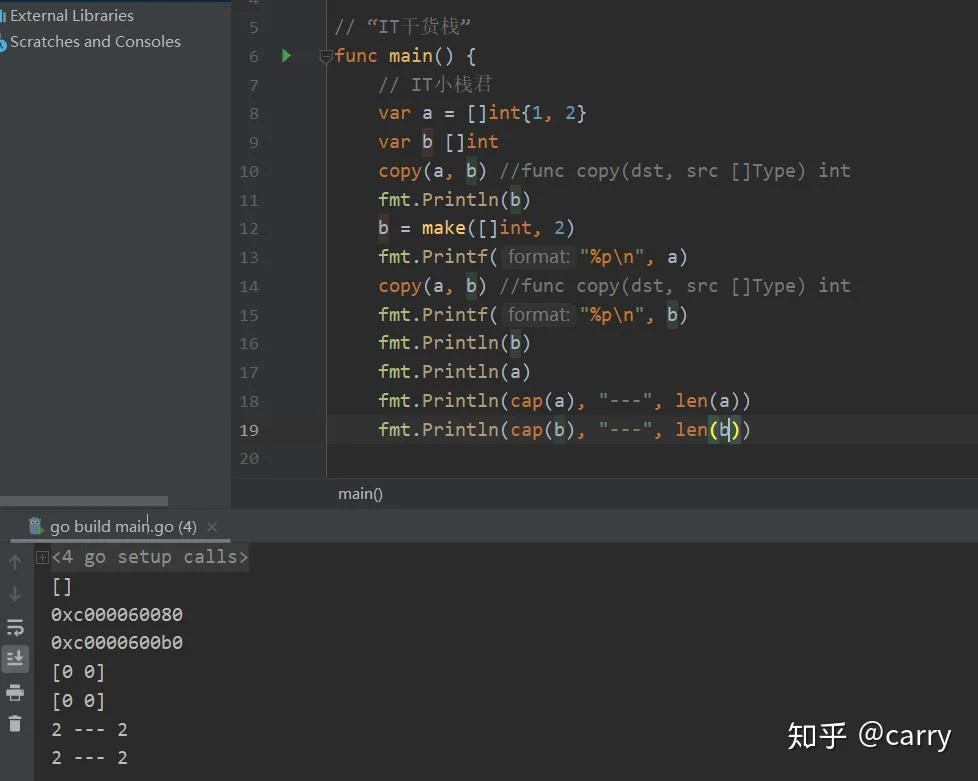The image size is (978, 781).
Task: Click the Scratches and Consoles icon
Action: pos(3,44)
